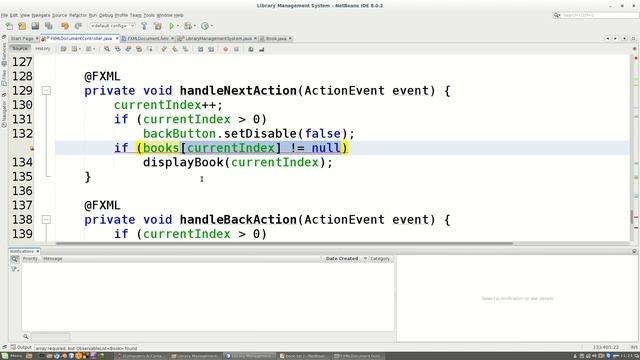Collapse the handleNextAction method fold

[x=46, y=91]
